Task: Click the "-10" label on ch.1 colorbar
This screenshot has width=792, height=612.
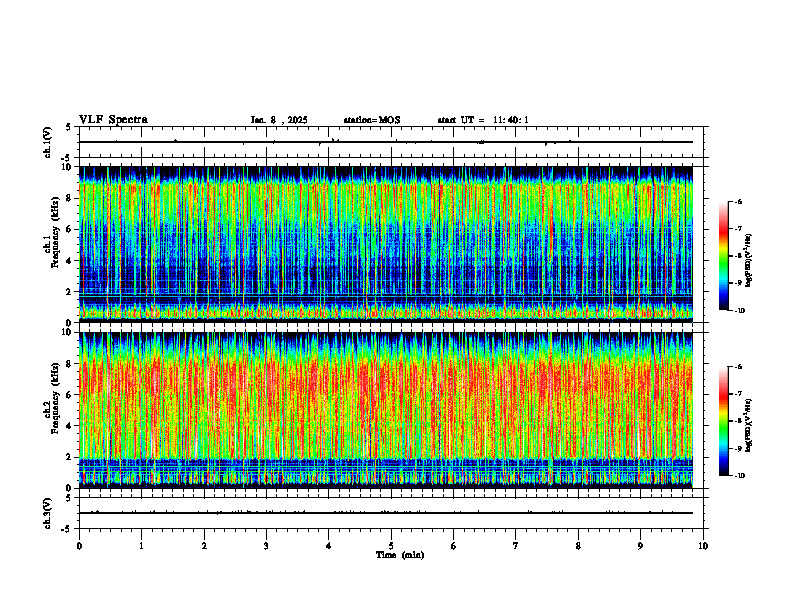Action: click(x=740, y=311)
